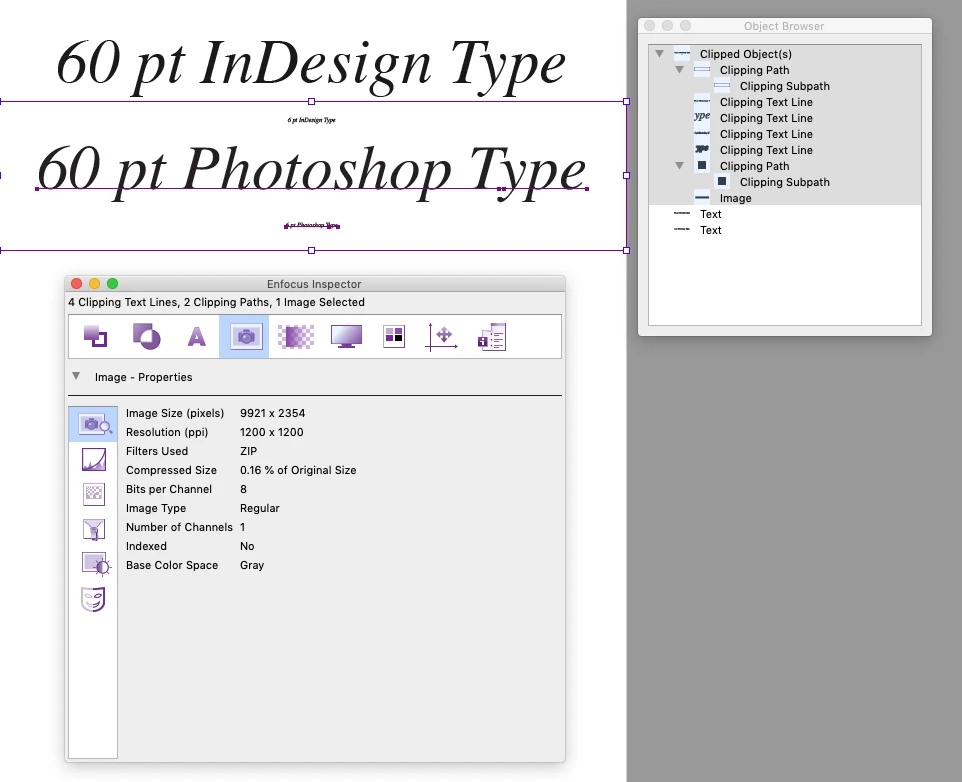Click the tiny 6 pt InDesign Type text

point(312,120)
